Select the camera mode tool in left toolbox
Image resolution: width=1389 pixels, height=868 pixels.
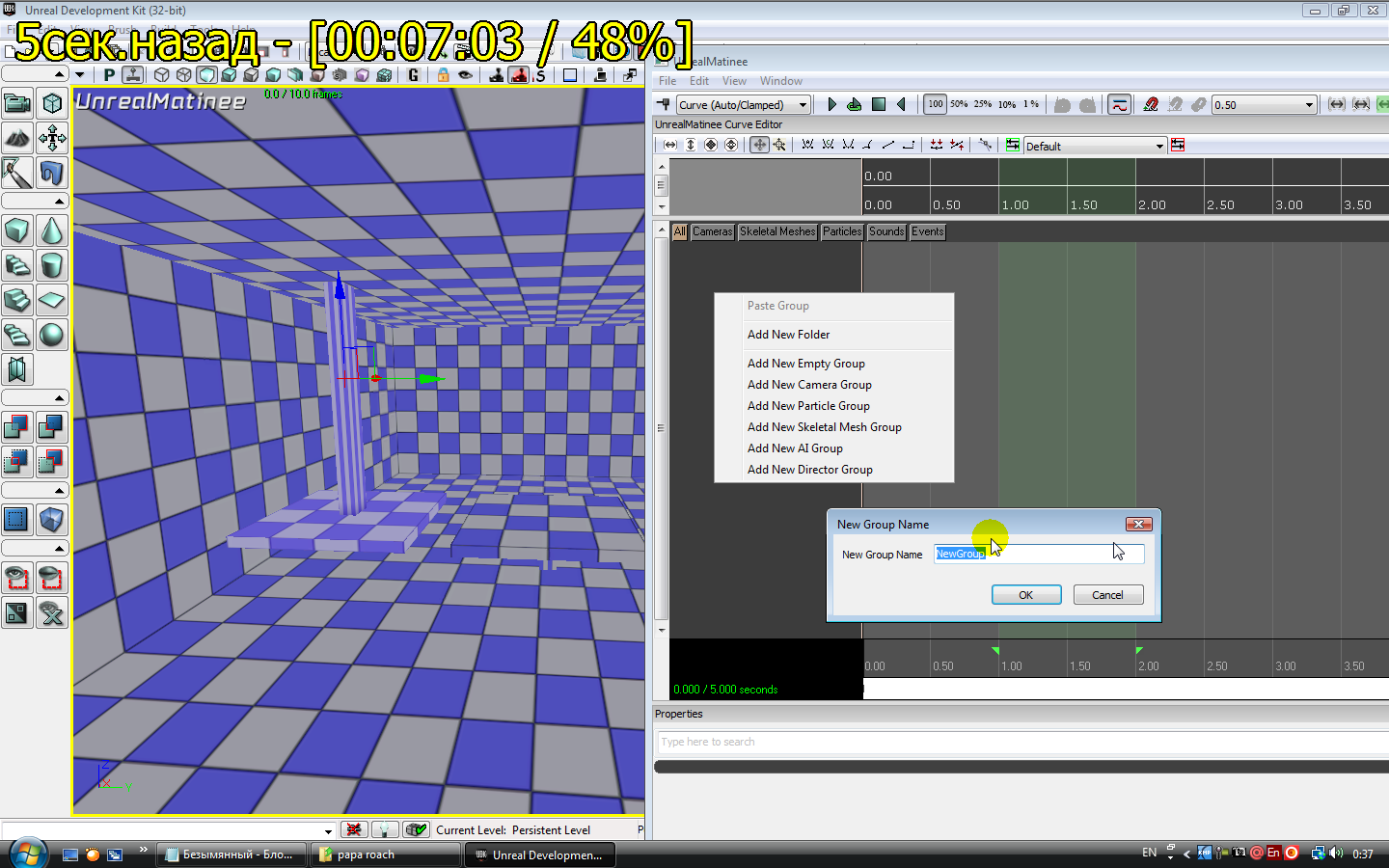tap(17, 103)
